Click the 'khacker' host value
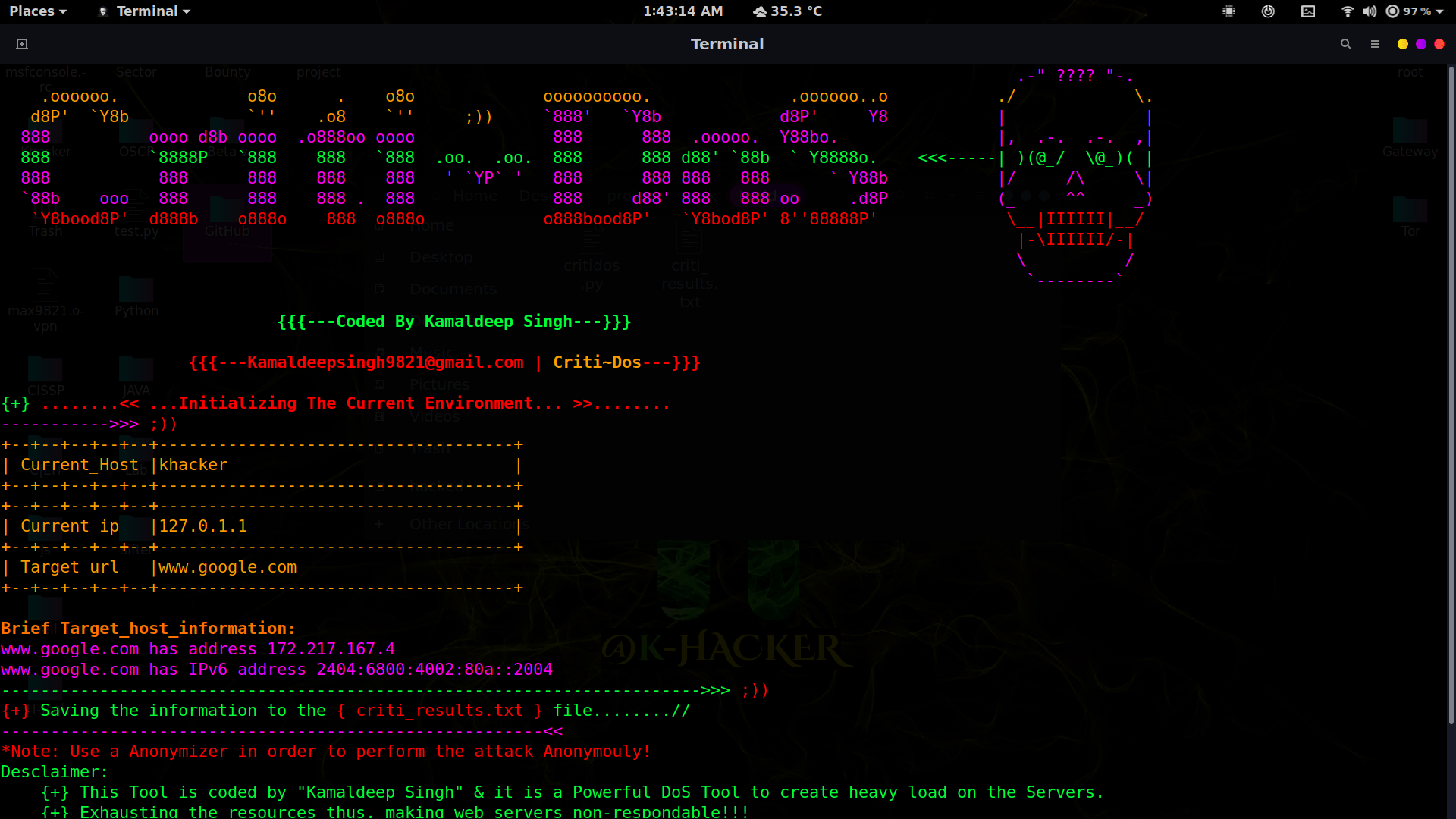This screenshot has height=819, width=1456. 193,465
